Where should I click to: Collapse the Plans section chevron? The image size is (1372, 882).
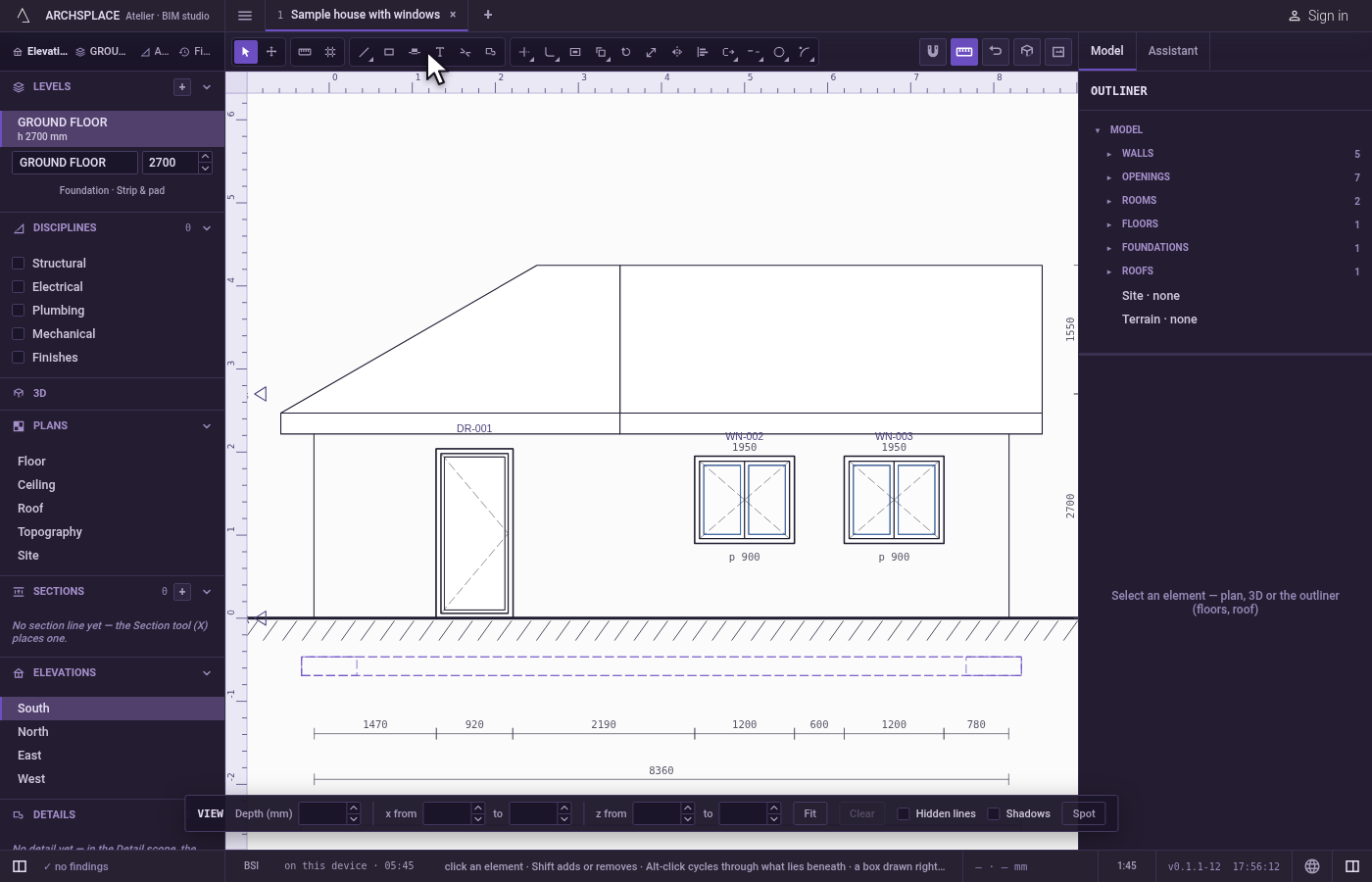(x=207, y=426)
